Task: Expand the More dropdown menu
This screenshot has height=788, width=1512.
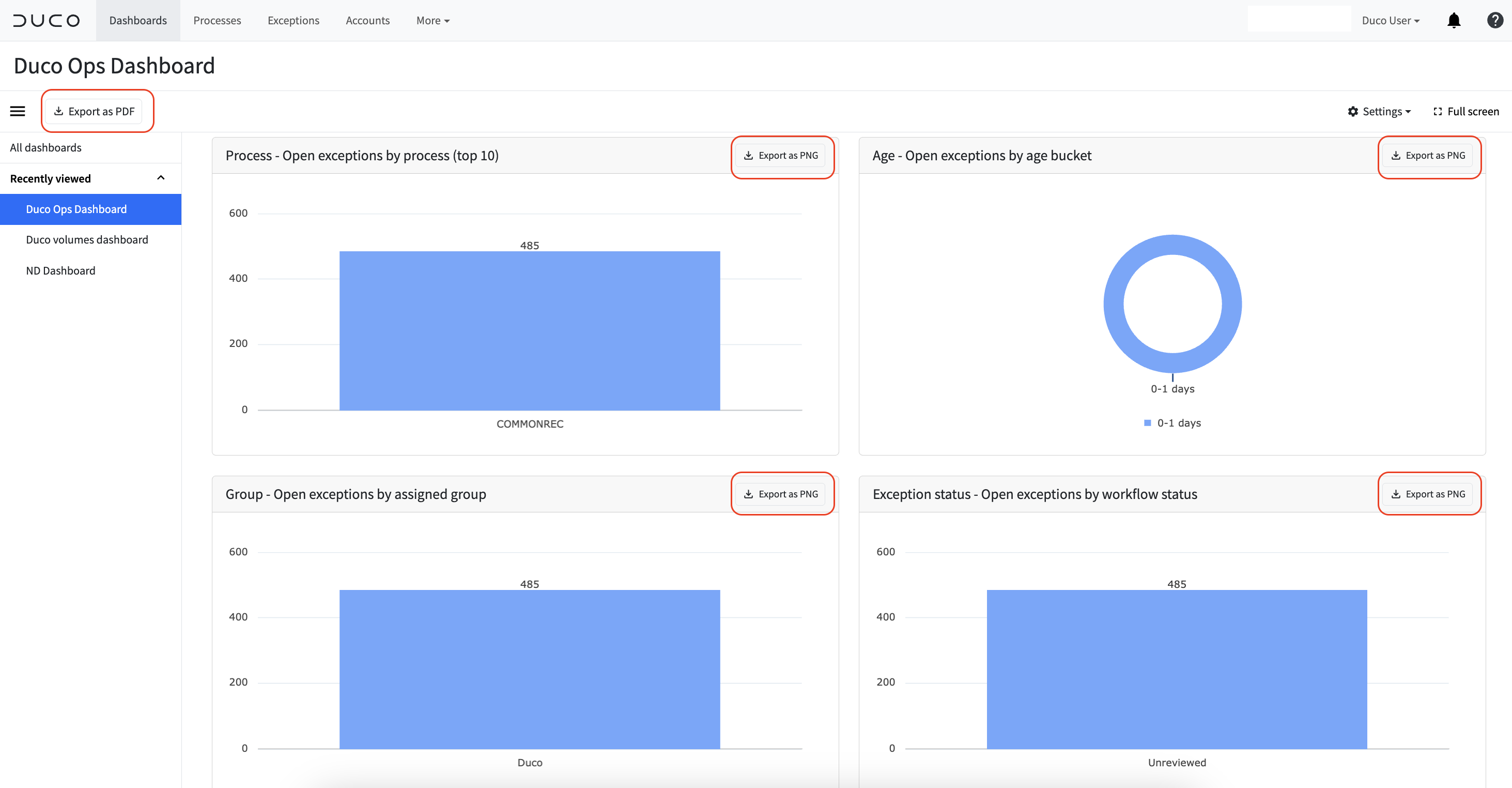Action: point(433,21)
